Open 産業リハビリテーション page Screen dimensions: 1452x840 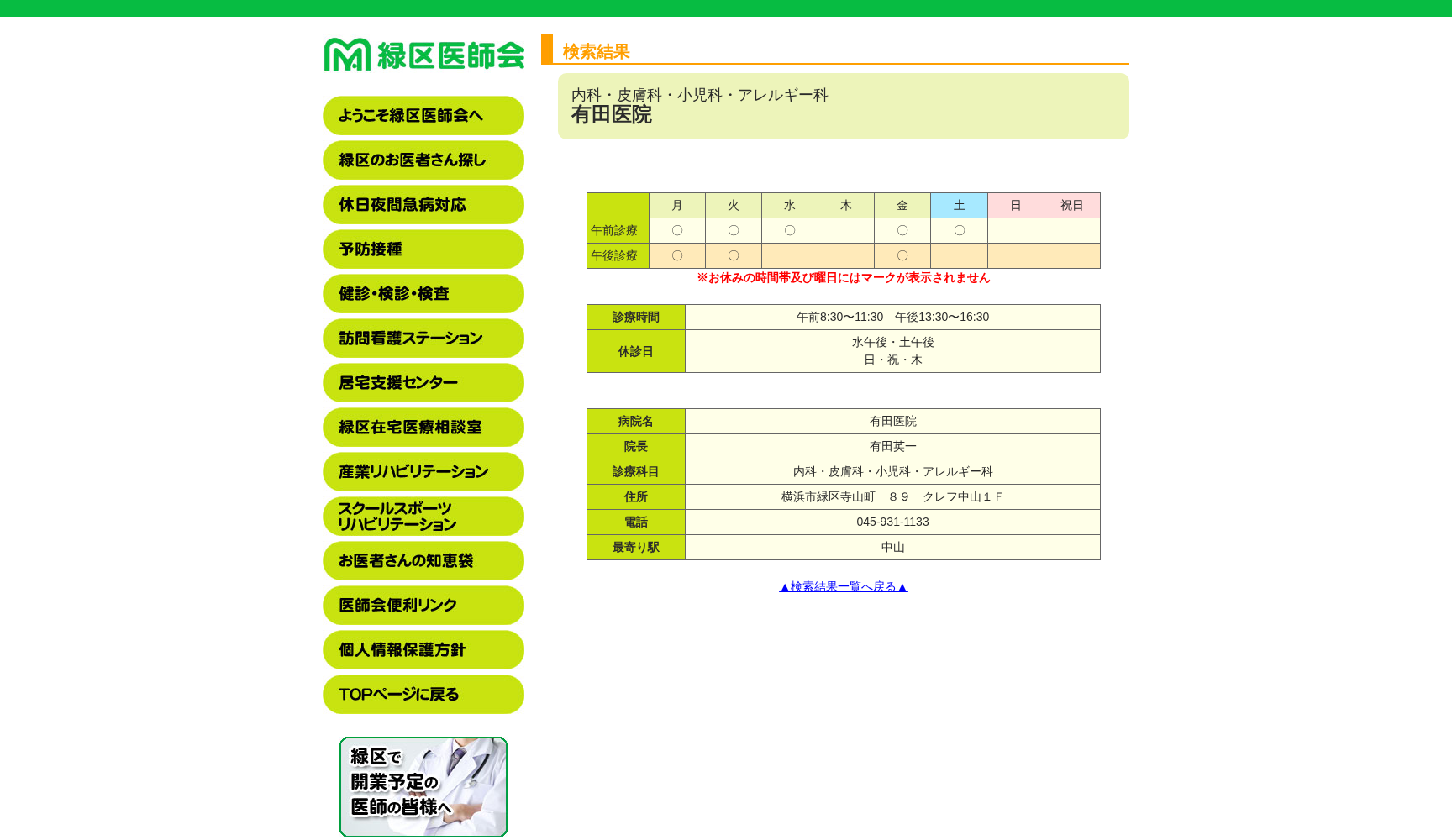pyautogui.click(x=423, y=472)
